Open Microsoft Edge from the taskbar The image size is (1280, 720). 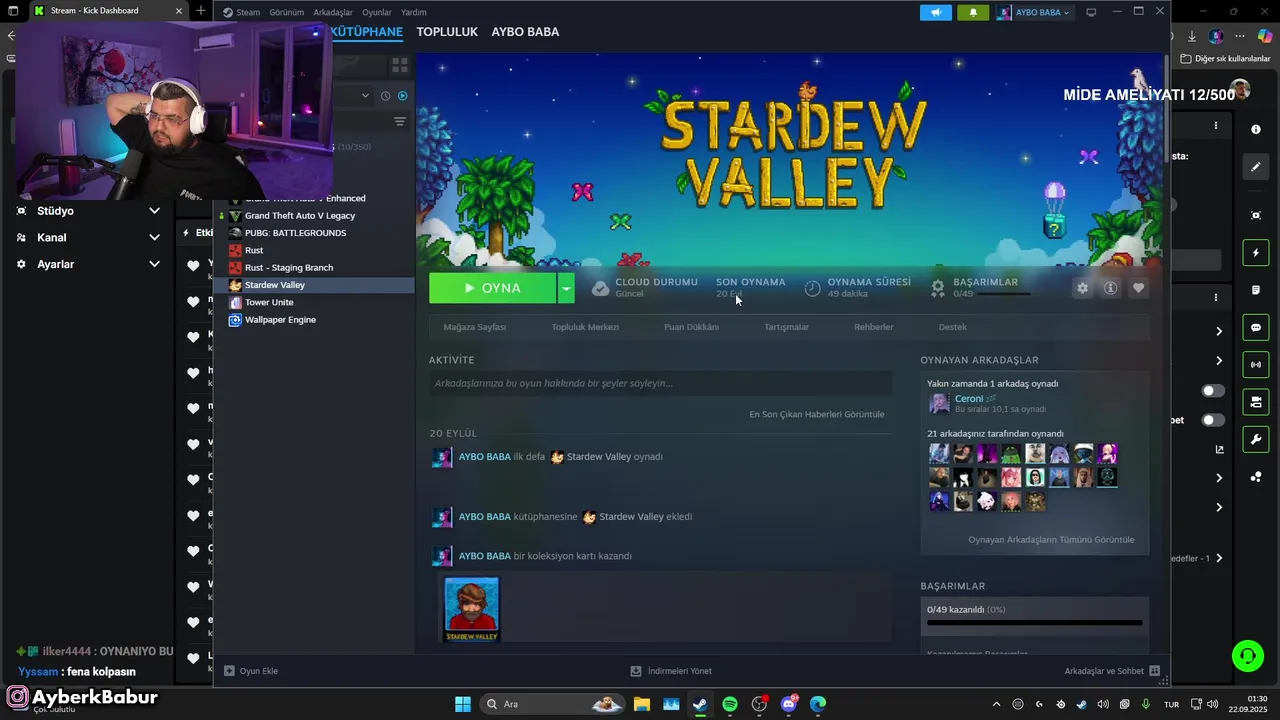coord(818,704)
